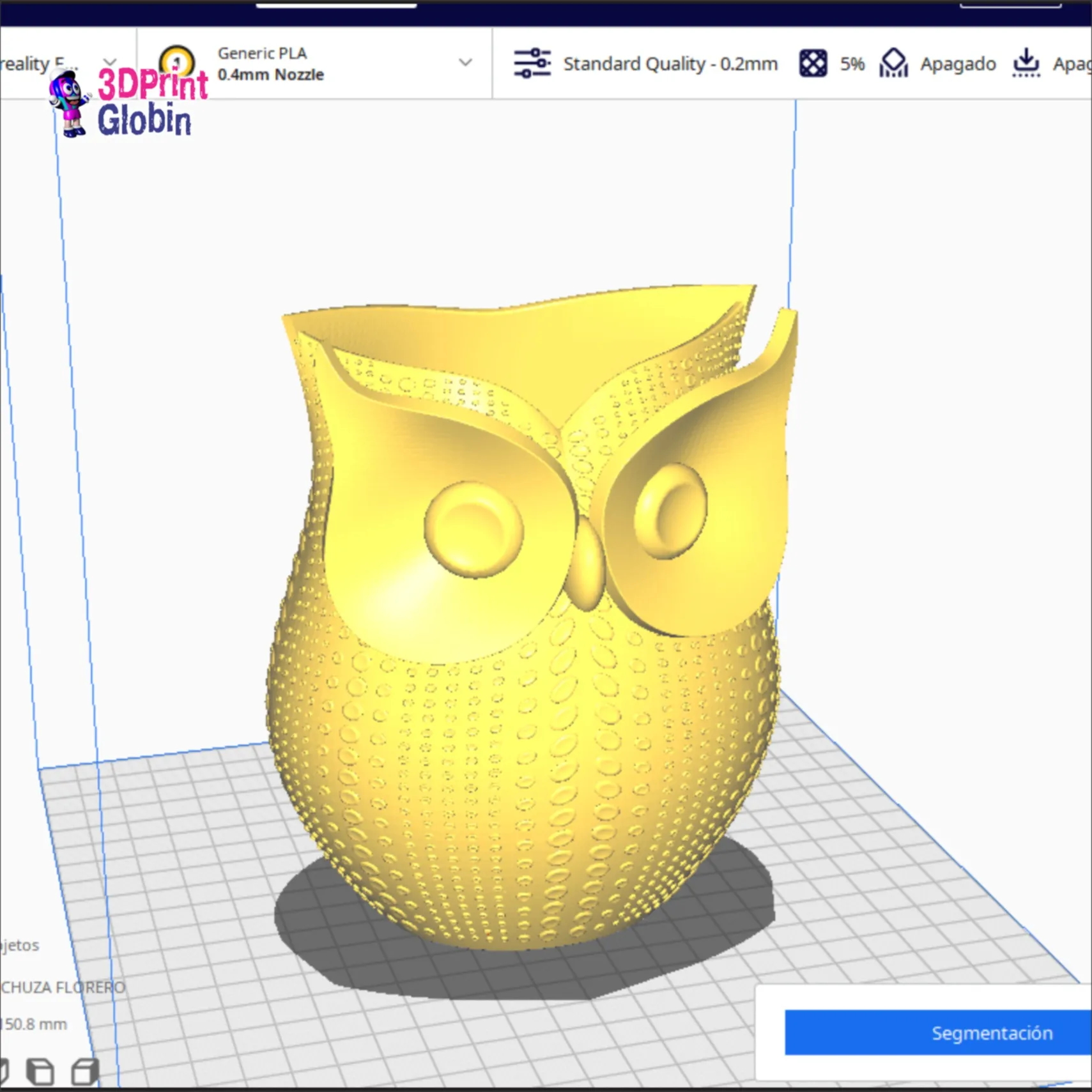Viewport: 1092px width, 1092px height.
Task: Click the infill pattern icon
Action: click(x=813, y=63)
